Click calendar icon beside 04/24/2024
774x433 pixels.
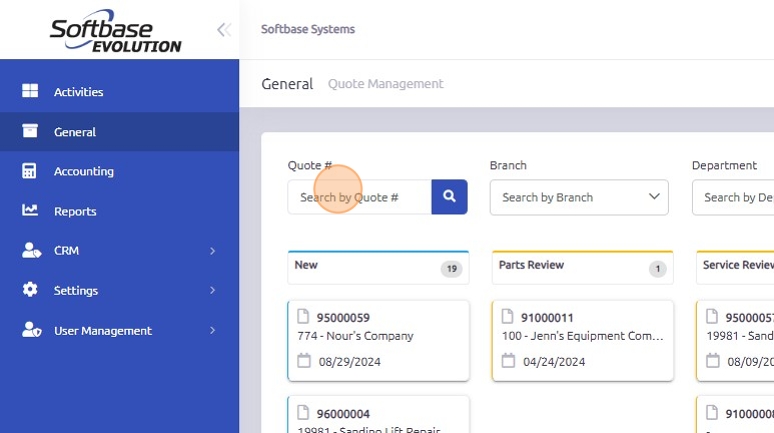pos(508,361)
